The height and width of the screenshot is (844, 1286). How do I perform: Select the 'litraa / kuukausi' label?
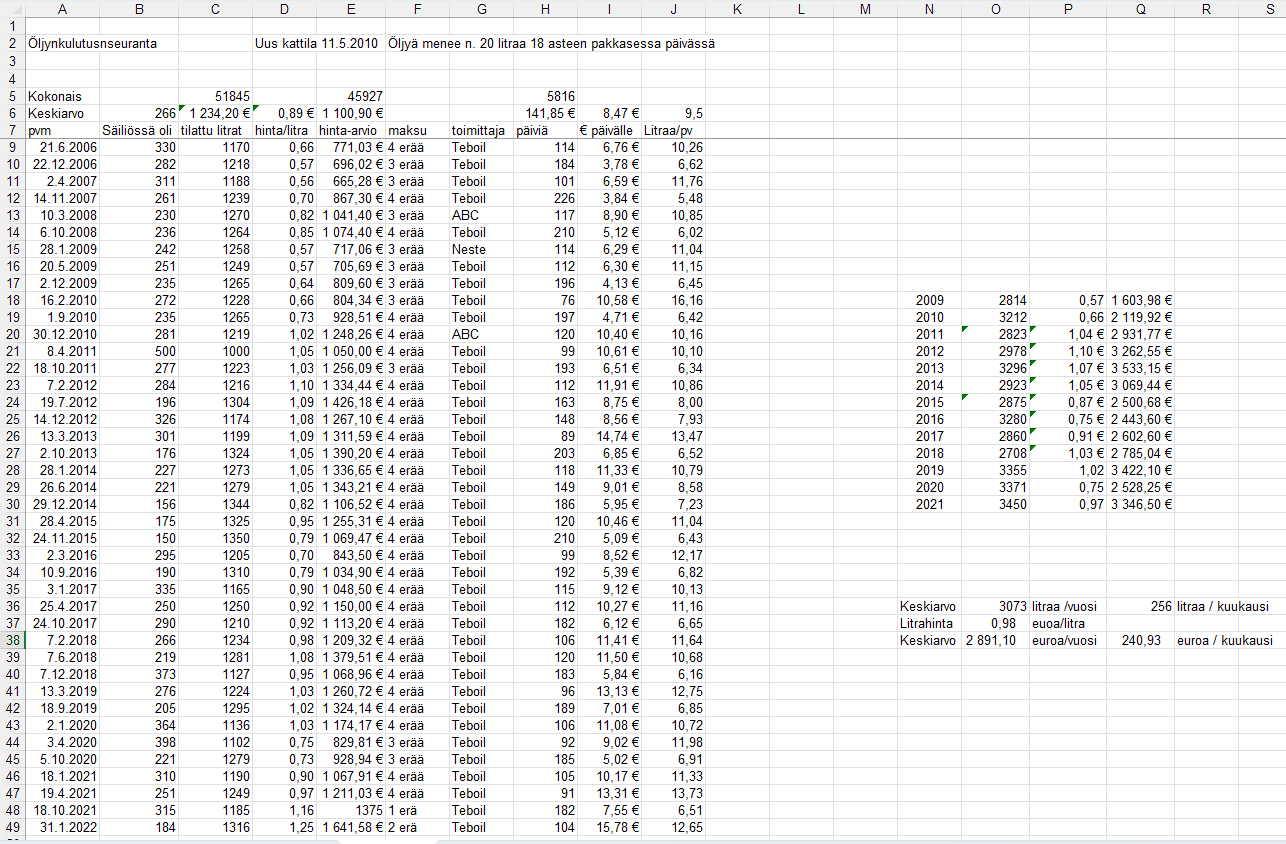tap(1223, 606)
